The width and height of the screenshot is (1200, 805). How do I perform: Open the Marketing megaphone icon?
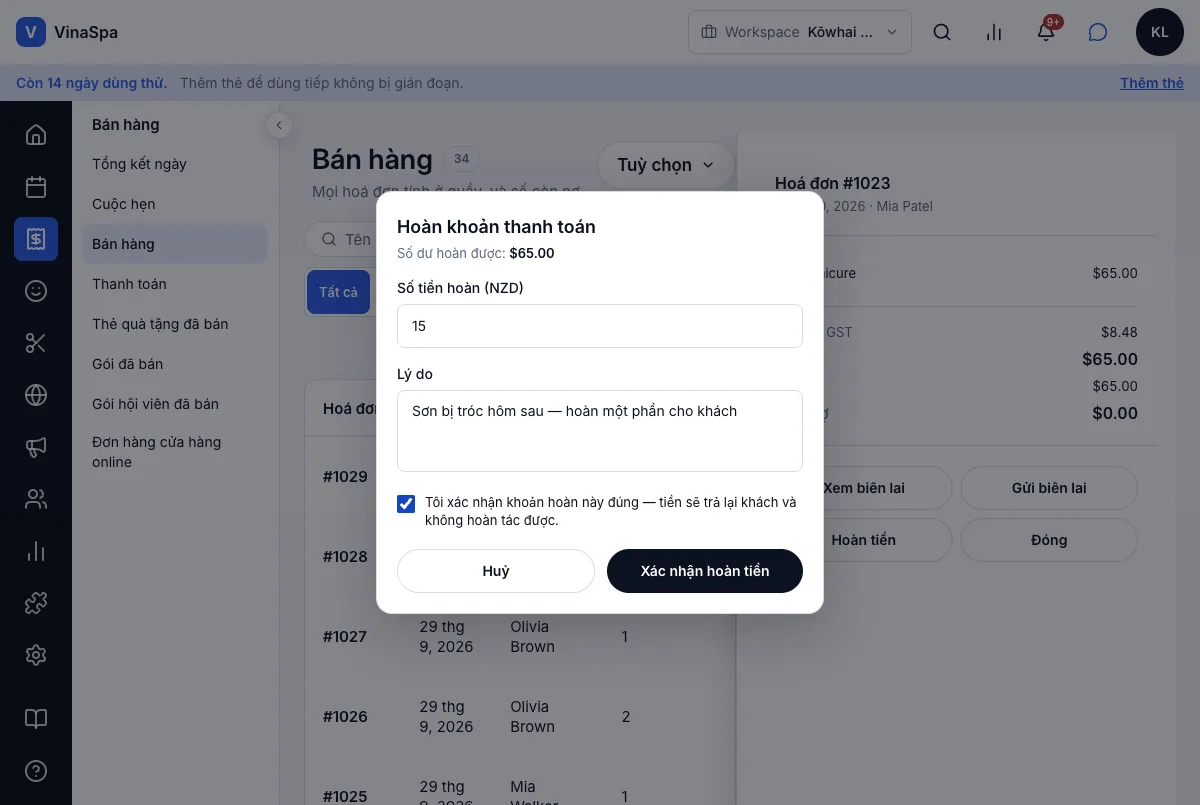point(36,447)
